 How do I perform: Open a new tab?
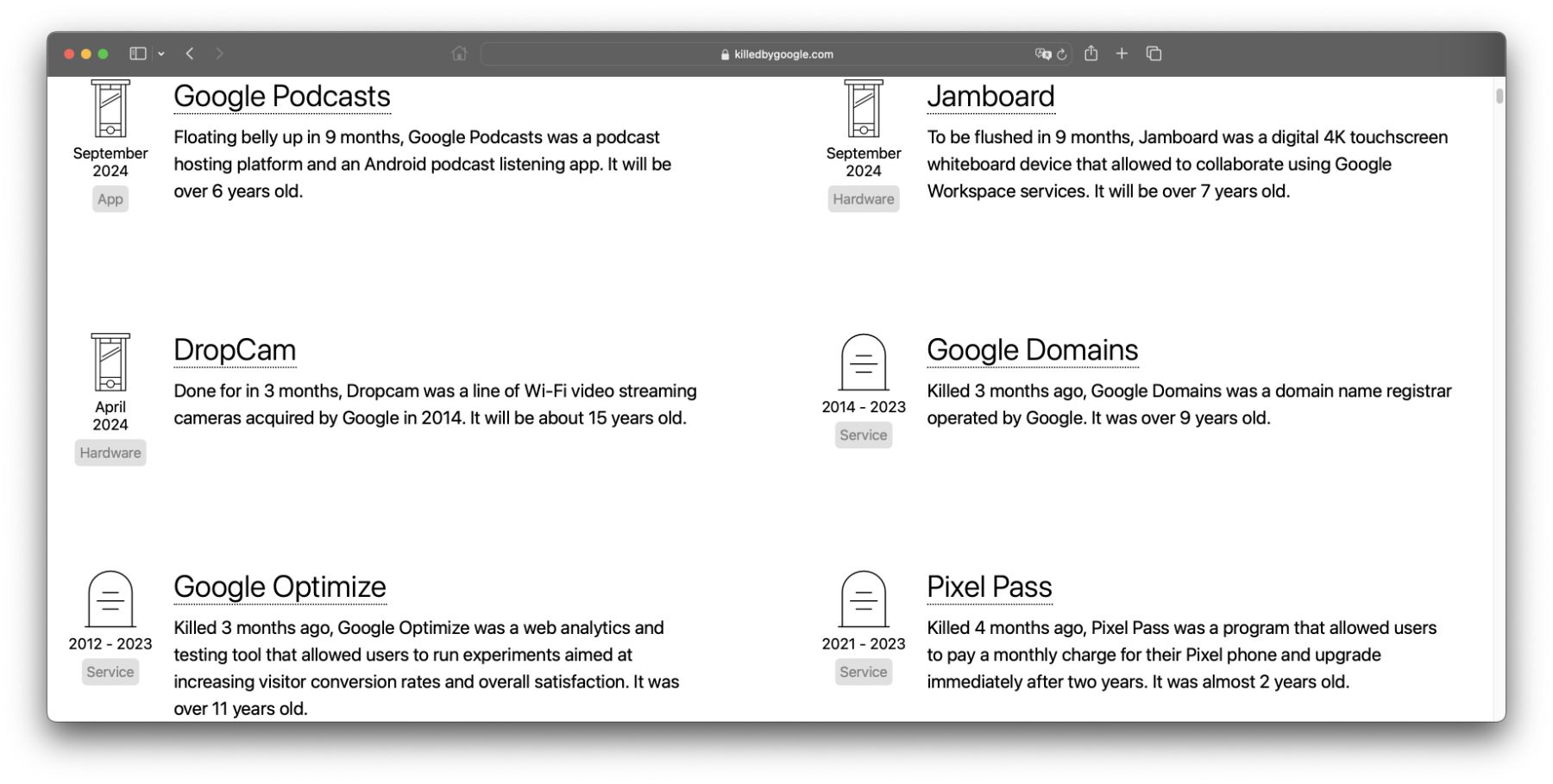[x=1122, y=53]
